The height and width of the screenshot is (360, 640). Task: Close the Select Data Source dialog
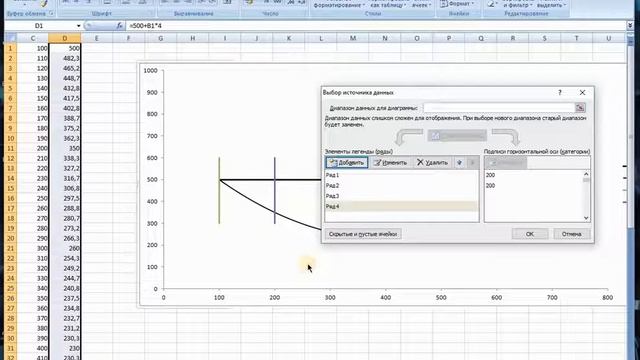(x=582, y=93)
